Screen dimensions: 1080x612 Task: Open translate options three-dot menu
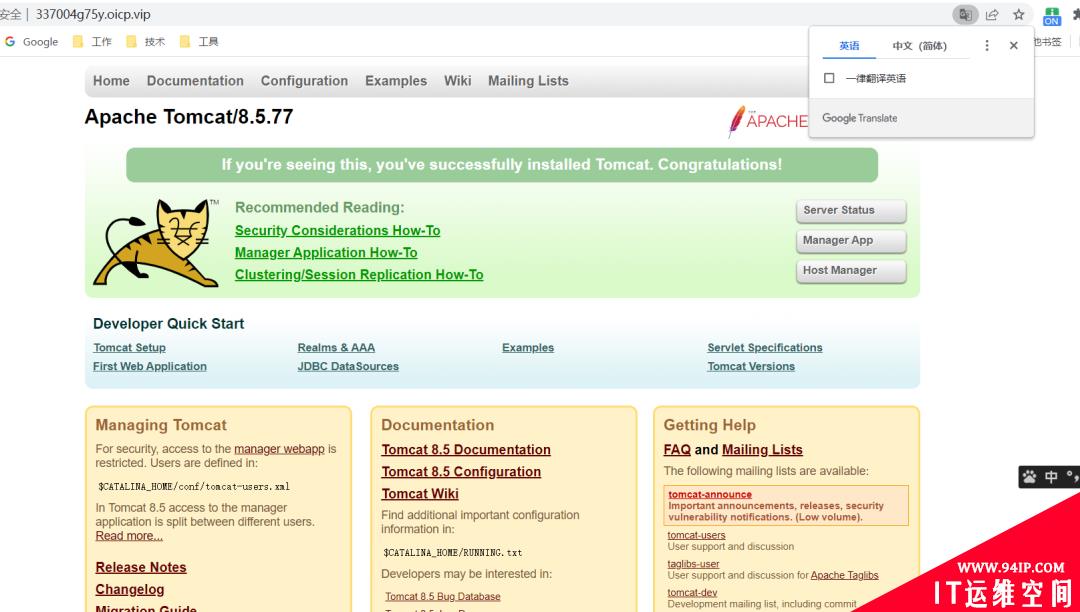(987, 45)
